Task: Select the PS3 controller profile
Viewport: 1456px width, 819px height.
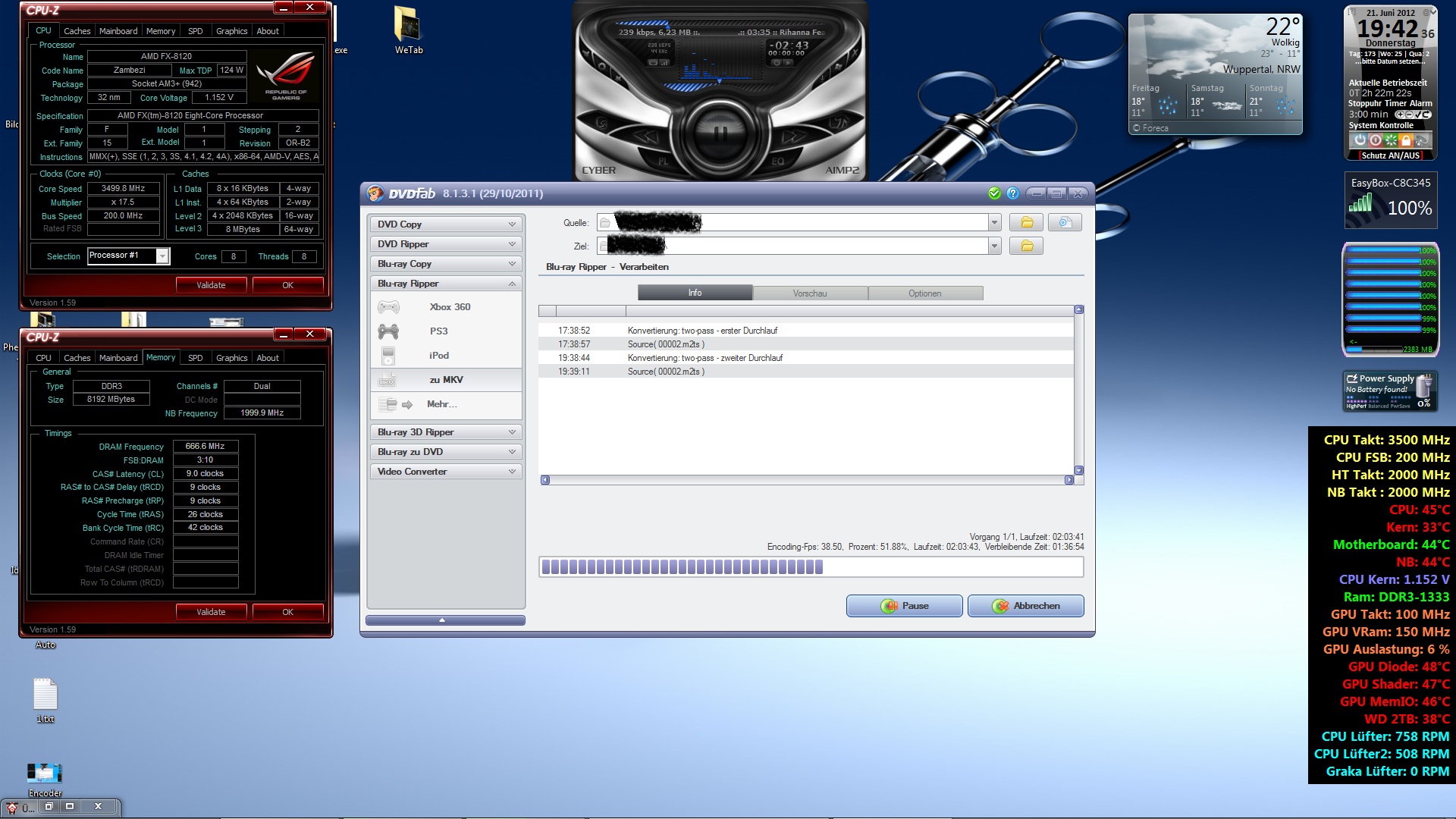Action: (x=389, y=331)
